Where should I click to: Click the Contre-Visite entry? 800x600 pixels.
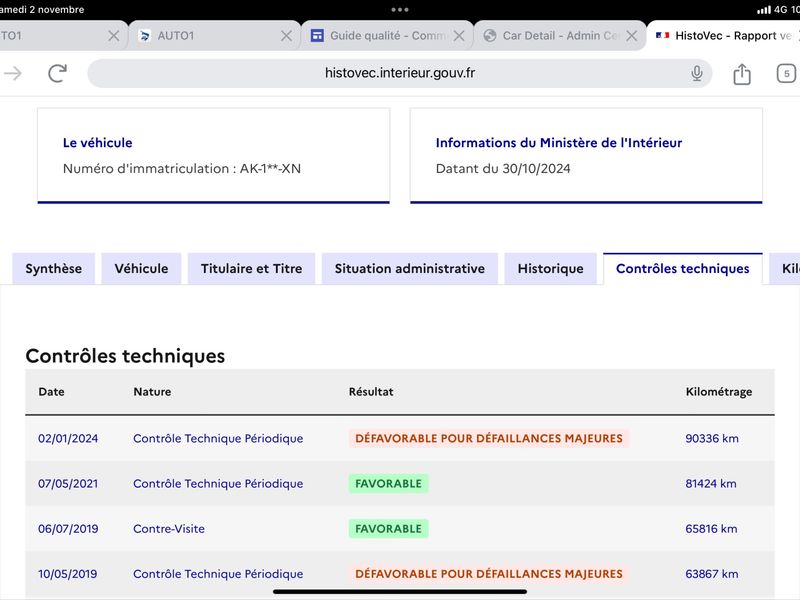point(169,529)
